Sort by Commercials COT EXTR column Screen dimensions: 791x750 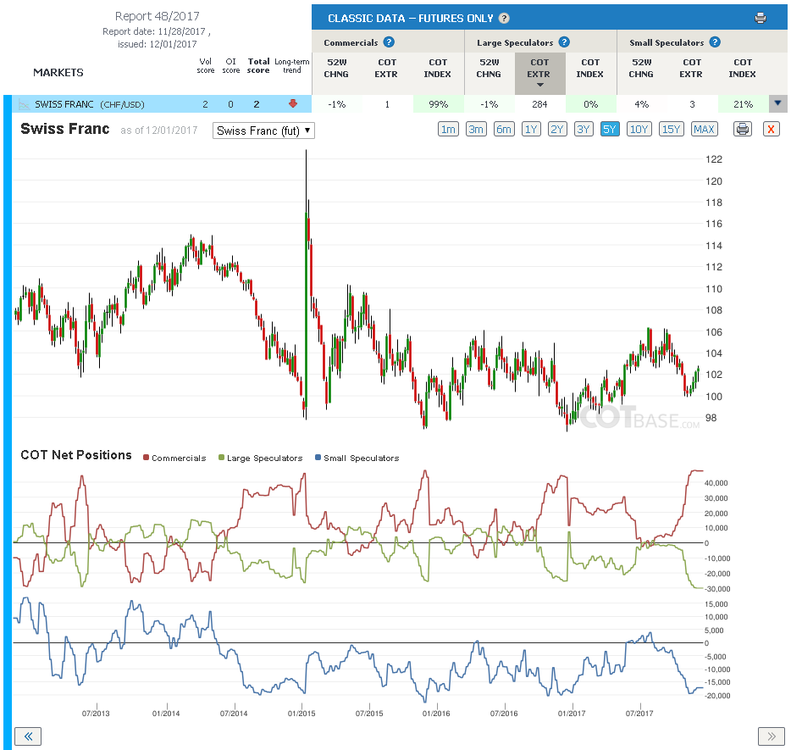pos(386,68)
